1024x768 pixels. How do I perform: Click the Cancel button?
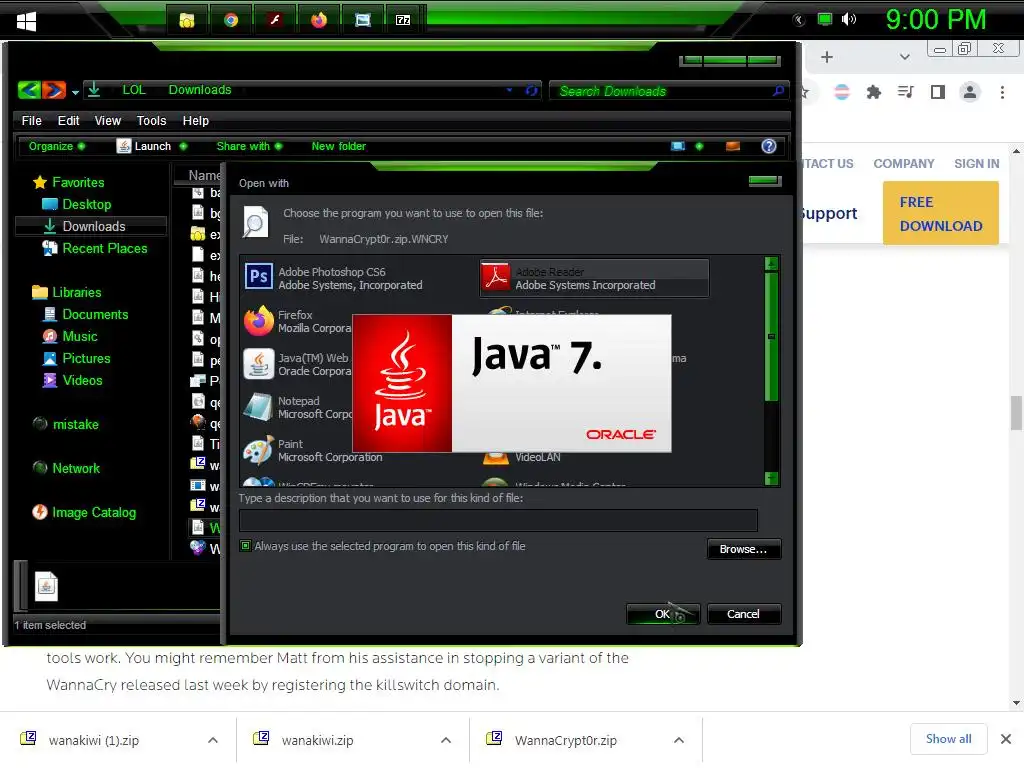(743, 614)
